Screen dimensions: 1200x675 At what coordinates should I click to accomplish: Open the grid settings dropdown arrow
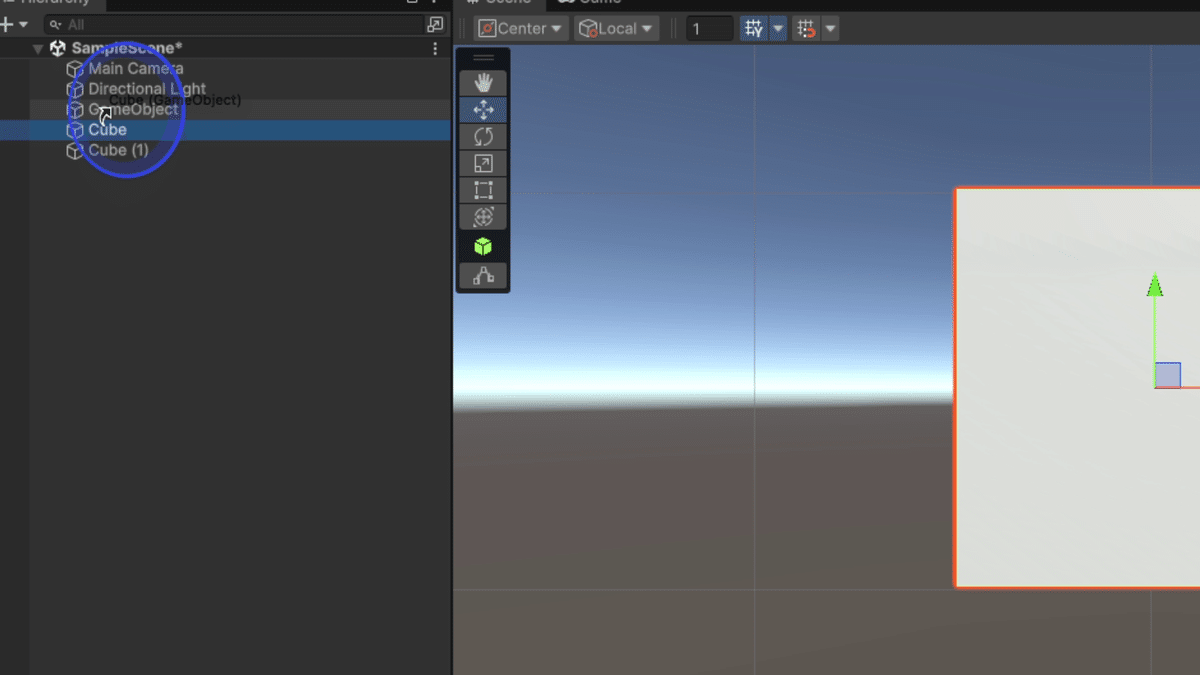coord(778,29)
